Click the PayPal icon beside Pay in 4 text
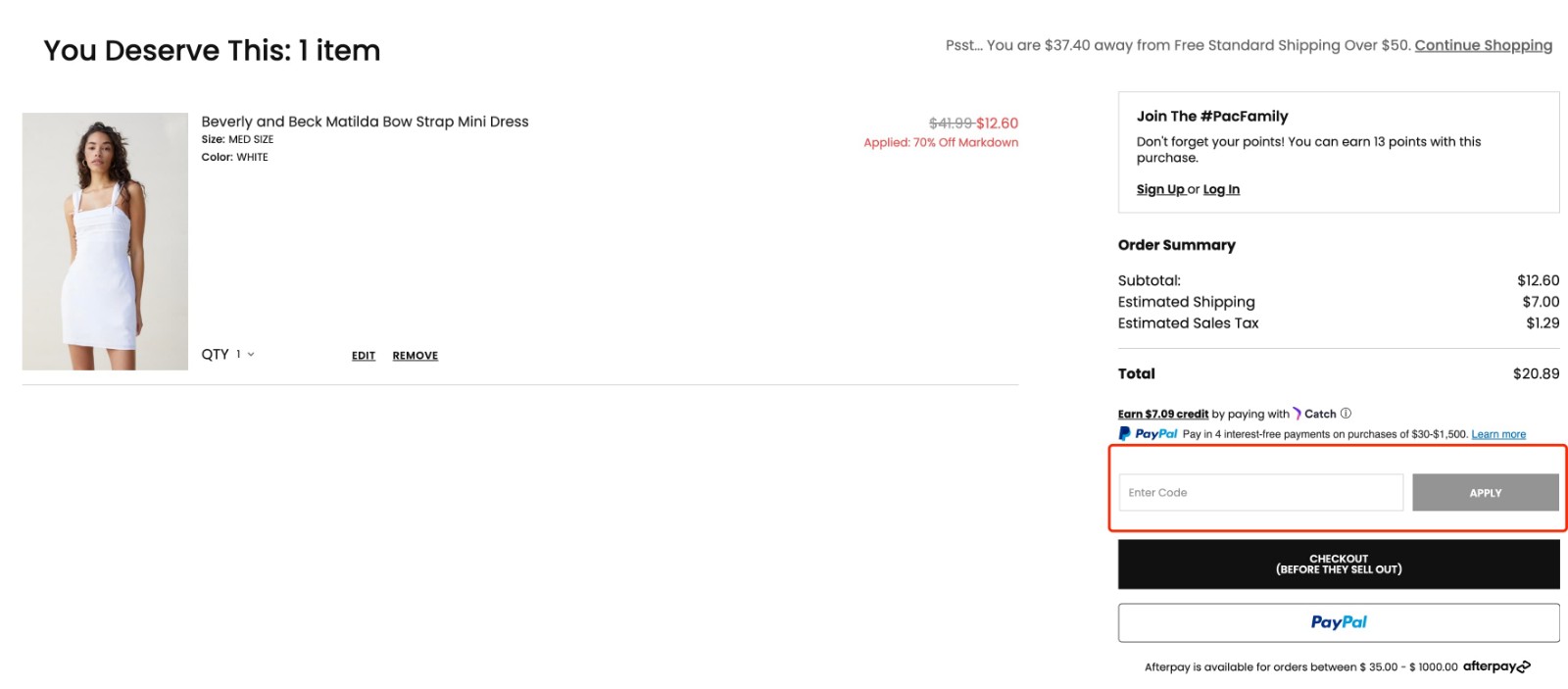Viewport: 1568px width, 689px height. coord(1125,433)
